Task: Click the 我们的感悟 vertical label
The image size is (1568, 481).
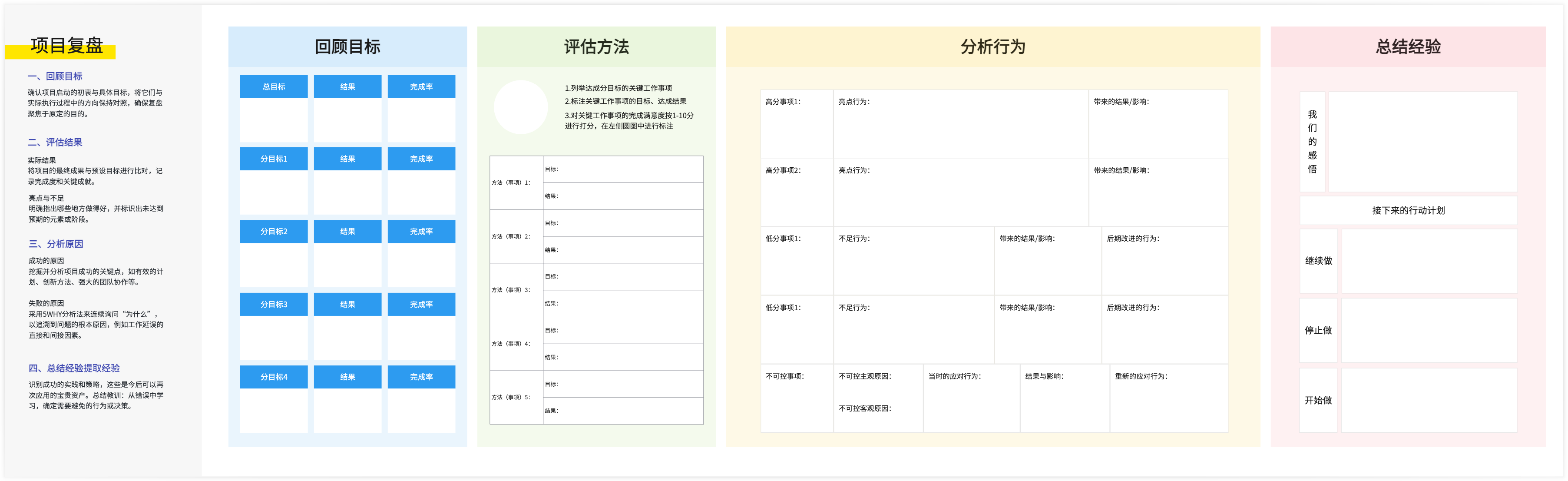Action: 1312,142
